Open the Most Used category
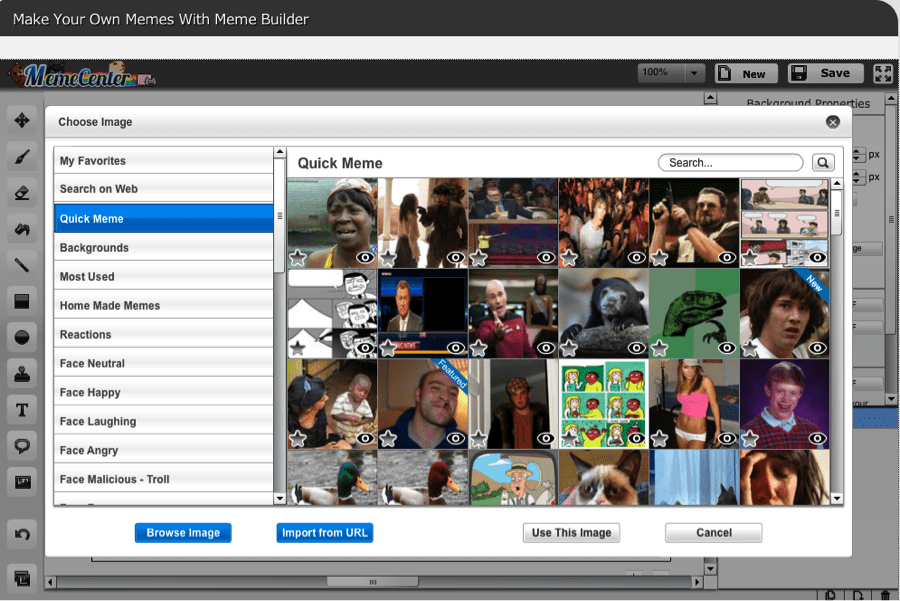The height and width of the screenshot is (601, 900). (x=164, y=277)
